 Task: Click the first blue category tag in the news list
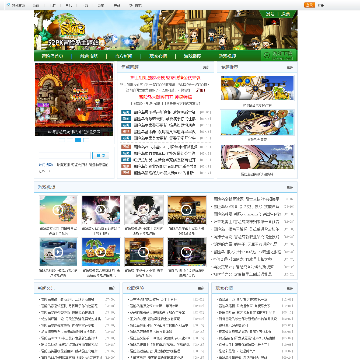[126, 112]
